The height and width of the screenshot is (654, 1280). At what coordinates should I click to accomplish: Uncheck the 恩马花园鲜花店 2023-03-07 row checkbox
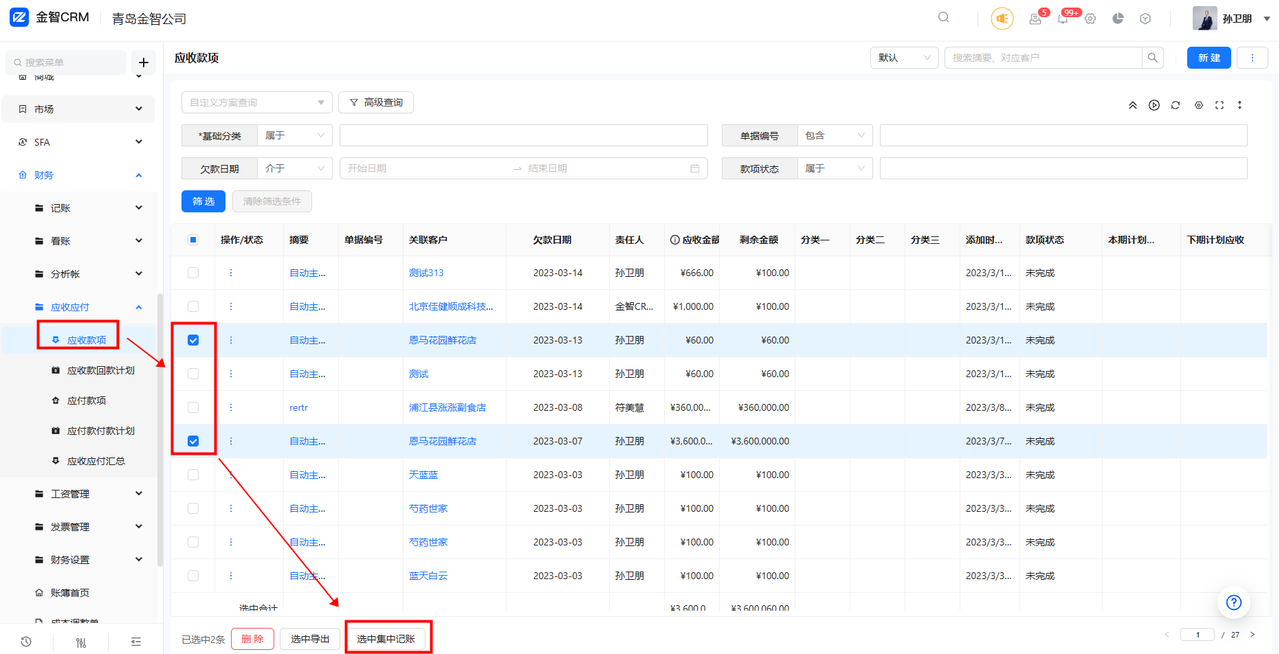193,441
